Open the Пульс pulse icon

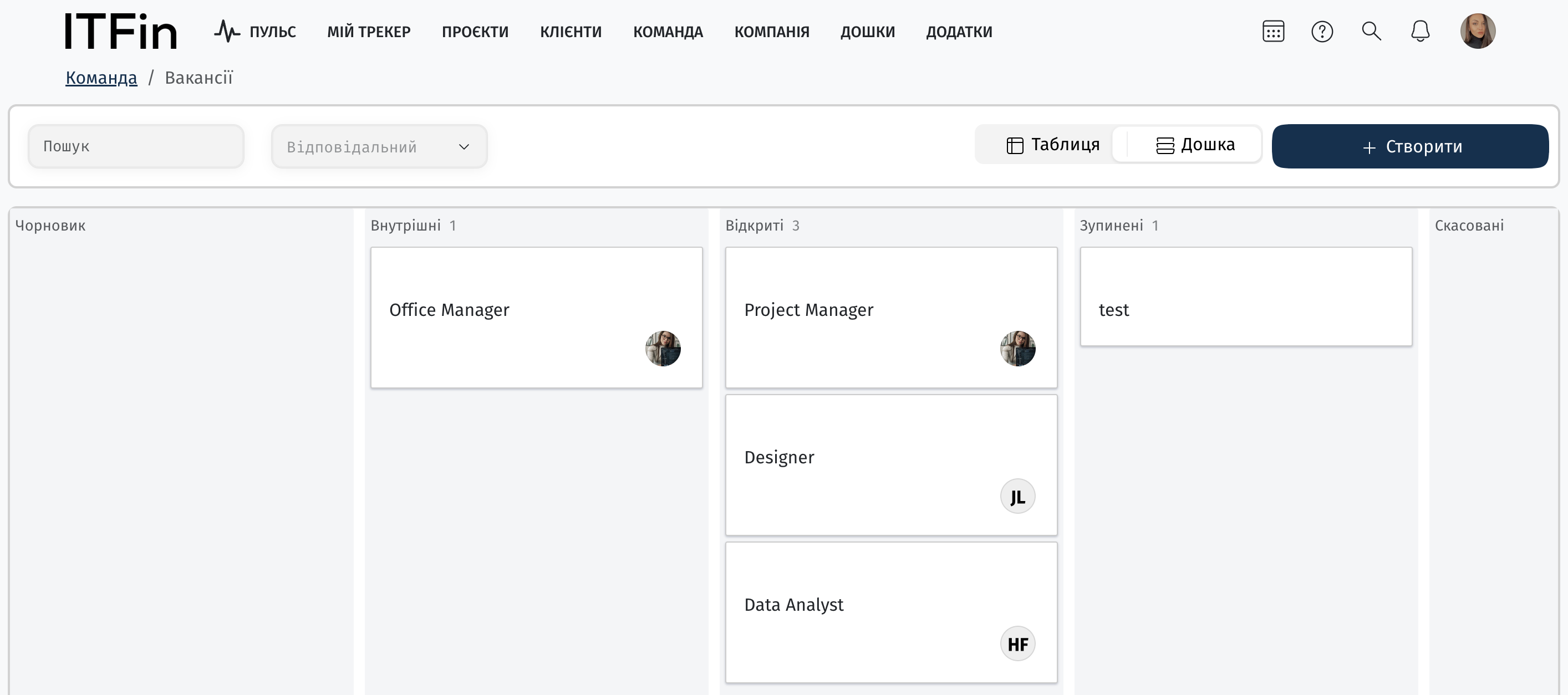[x=227, y=31]
